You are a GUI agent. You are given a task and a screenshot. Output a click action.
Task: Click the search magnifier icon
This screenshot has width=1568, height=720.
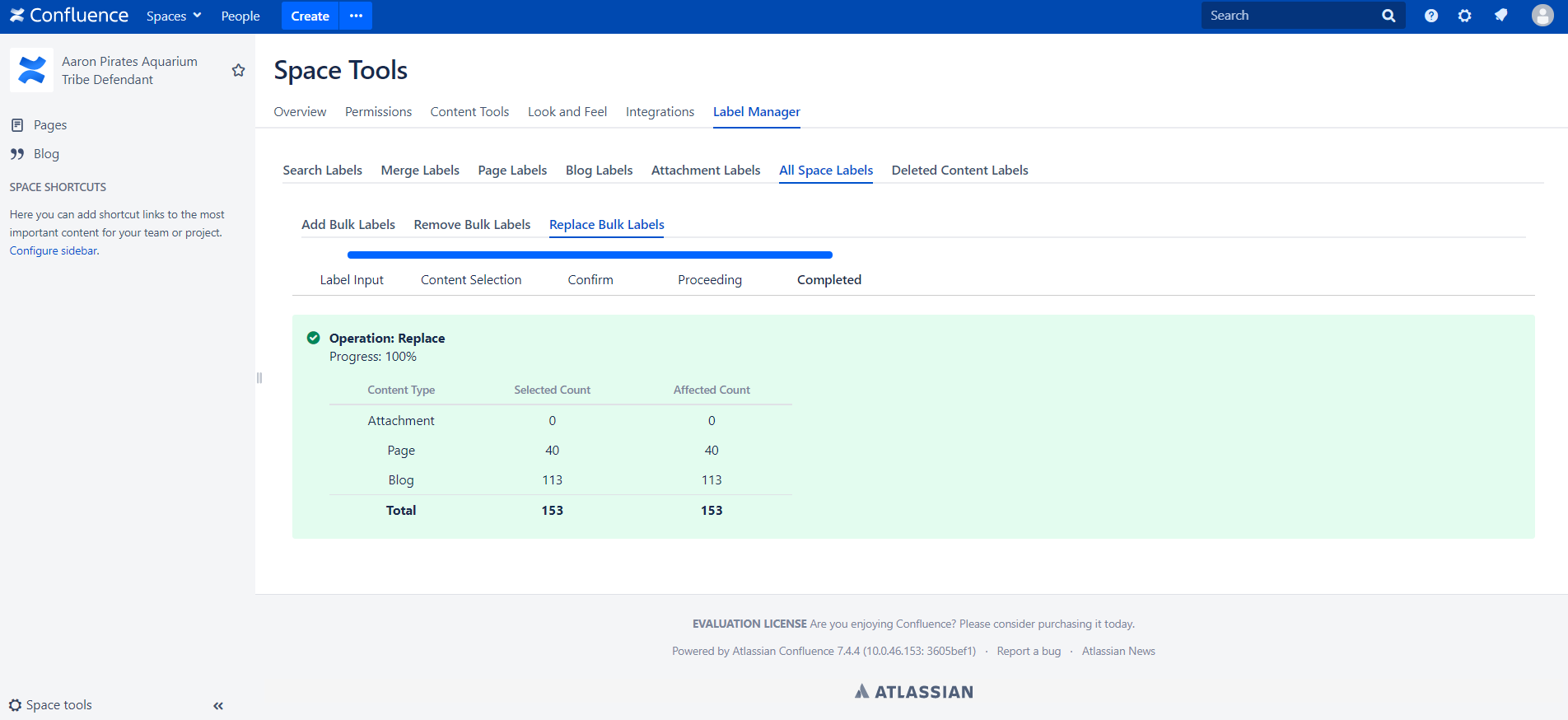tap(1388, 16)
